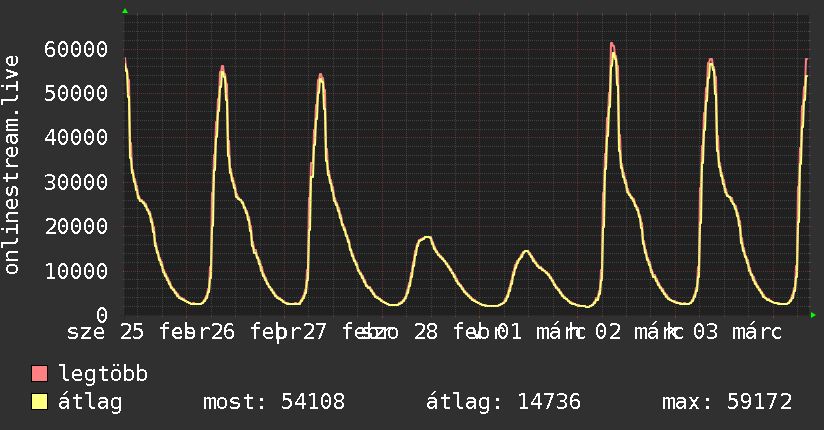Image resolution: width=824 pixels, height=430 pixels.
Task: Click the '02 márc' date label
Action: pyautogui.click(x=638, y=332)
